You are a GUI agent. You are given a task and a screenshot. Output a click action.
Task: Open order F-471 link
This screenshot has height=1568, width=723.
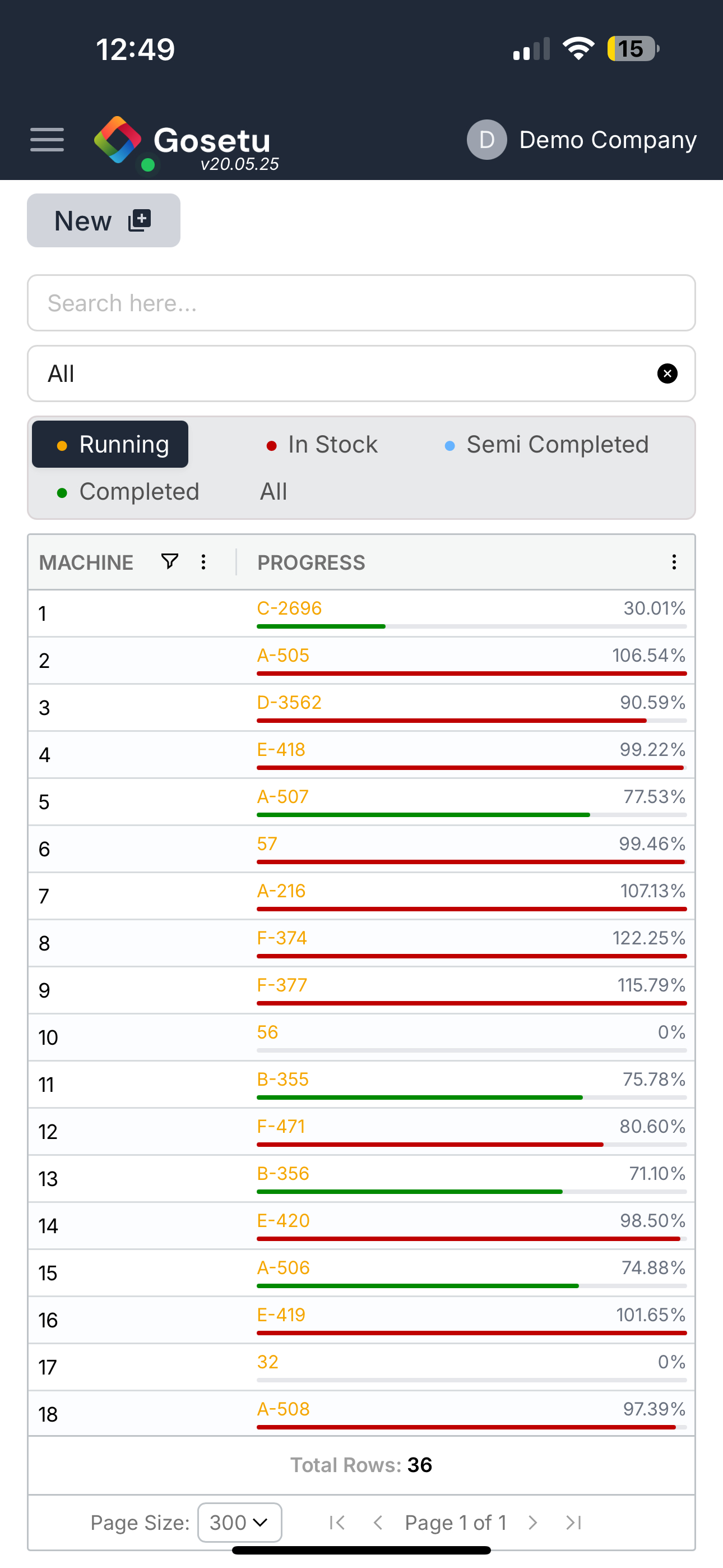click(x=281, y=1126)
